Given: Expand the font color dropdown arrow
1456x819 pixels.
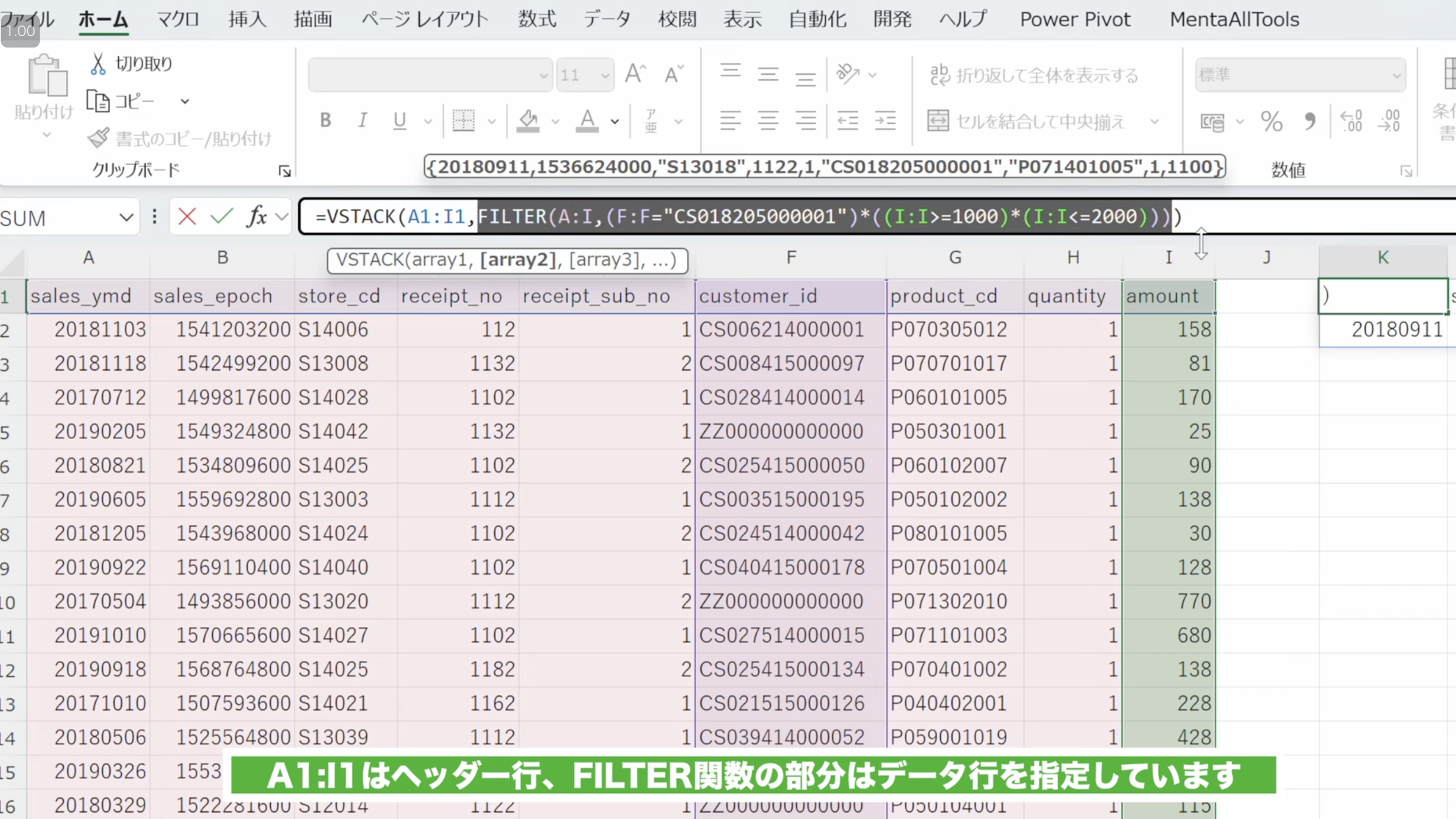Looking at the screenshot, I should coord(615,121).
